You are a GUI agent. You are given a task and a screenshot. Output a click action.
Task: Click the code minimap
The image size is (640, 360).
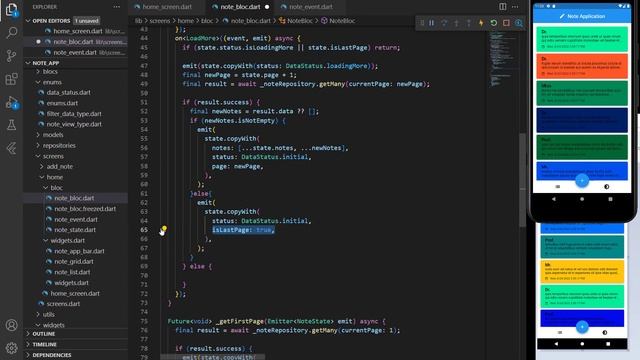pos(502,59)
